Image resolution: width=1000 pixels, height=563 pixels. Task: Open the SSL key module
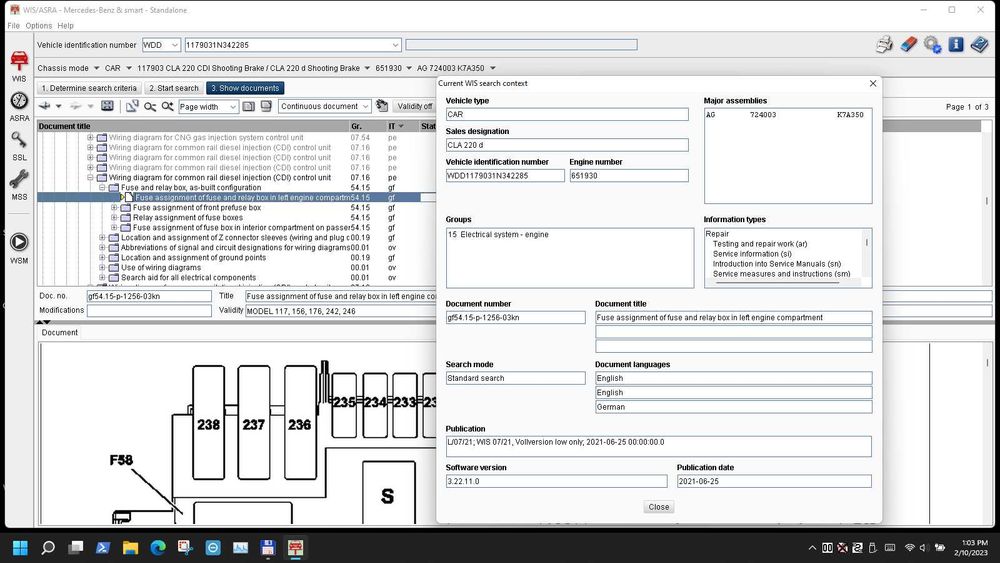point(19,141)
